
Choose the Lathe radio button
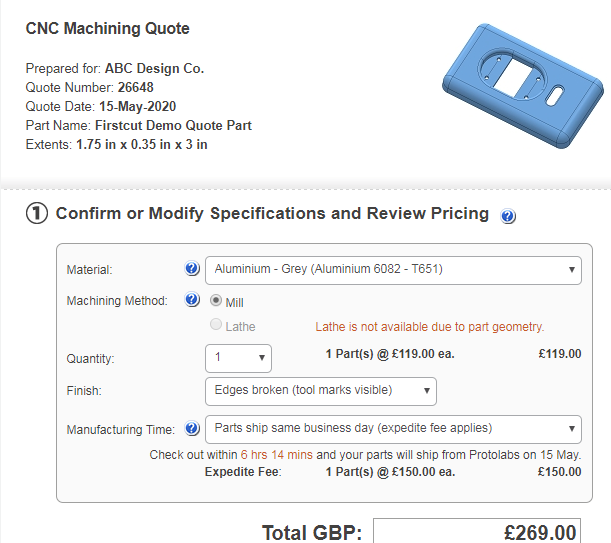pyautogui.click(x=216, y=326)
